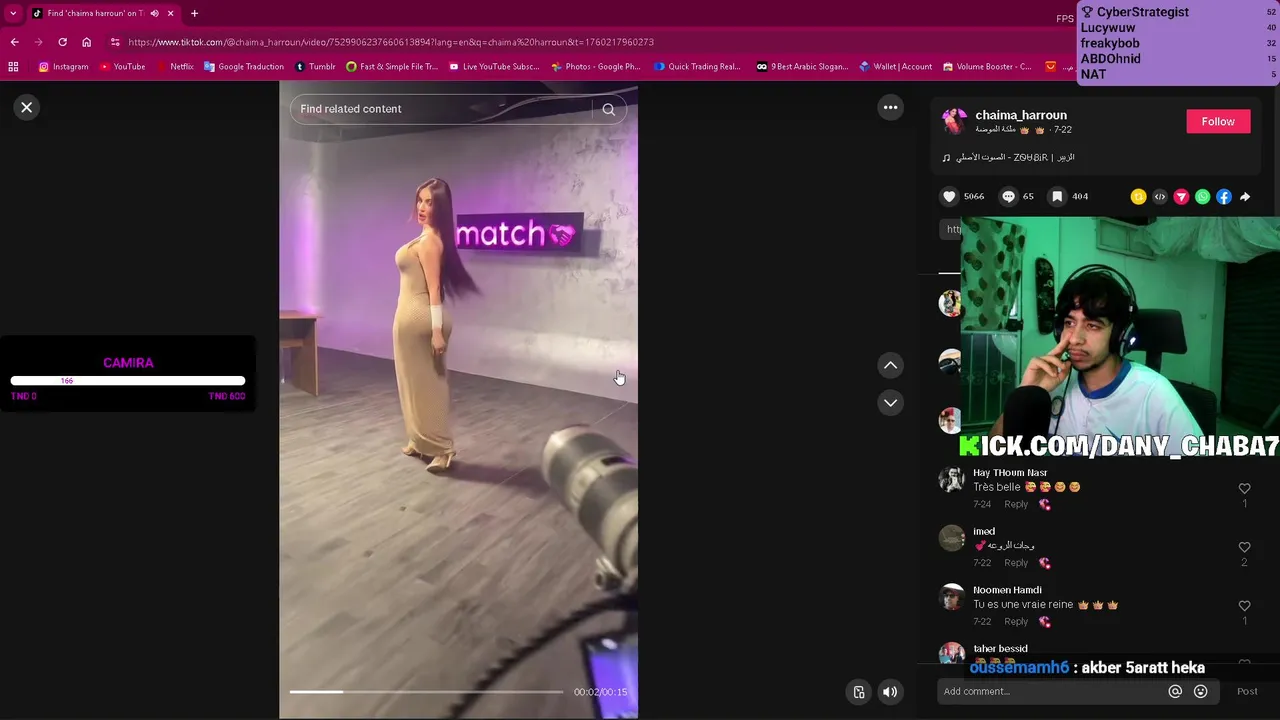Open Live YouTube Subsc... bookmark
Image resolution: width=1280 pixels, height=720 pixels.
coord(494,67)
